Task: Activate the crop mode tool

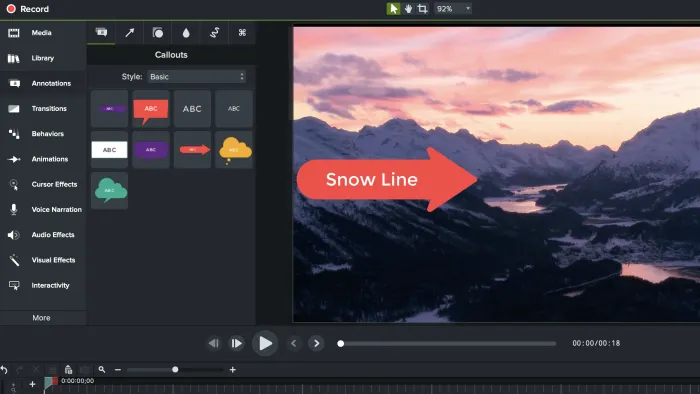Action: (422, 8)
